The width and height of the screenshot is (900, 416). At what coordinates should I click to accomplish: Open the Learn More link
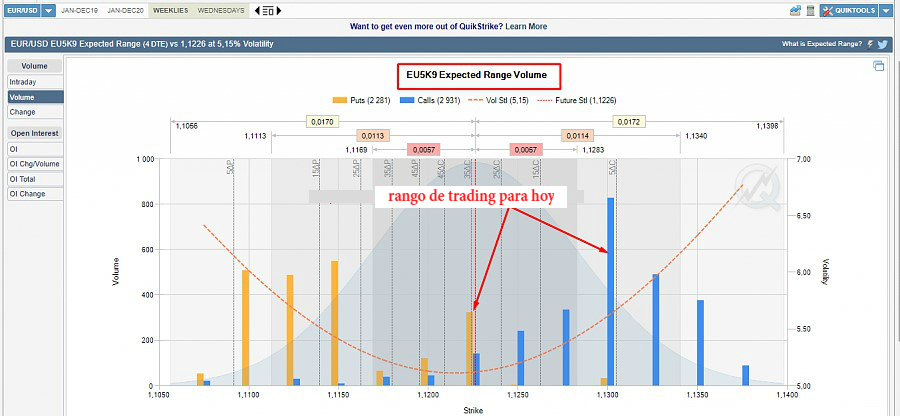(x=526, y=26)
